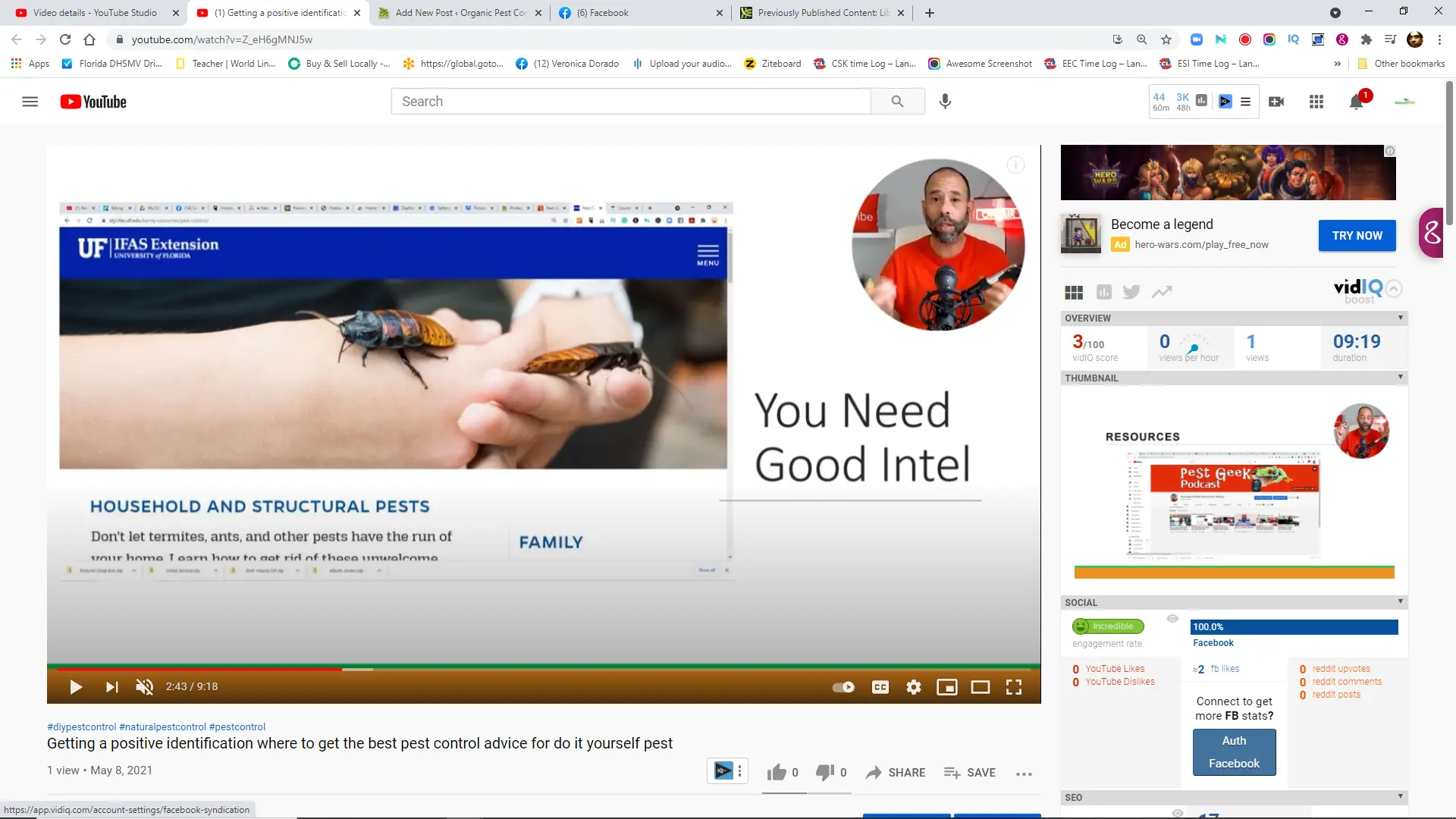Switch to Video details - YouTube Studio tab
1456x819 pixels.
(x=95, y=13)
